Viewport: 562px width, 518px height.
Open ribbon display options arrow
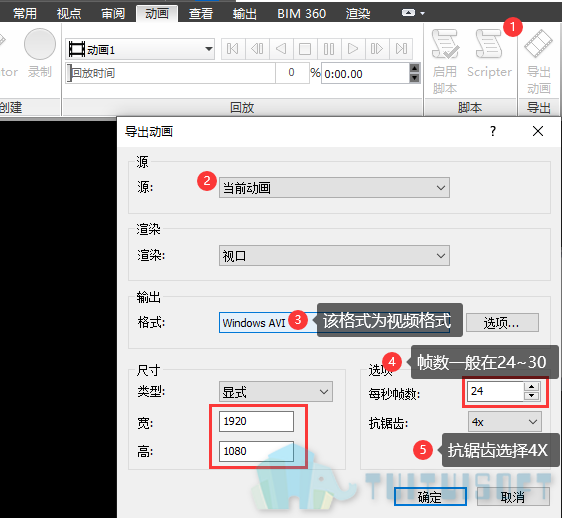coord(423,13)
